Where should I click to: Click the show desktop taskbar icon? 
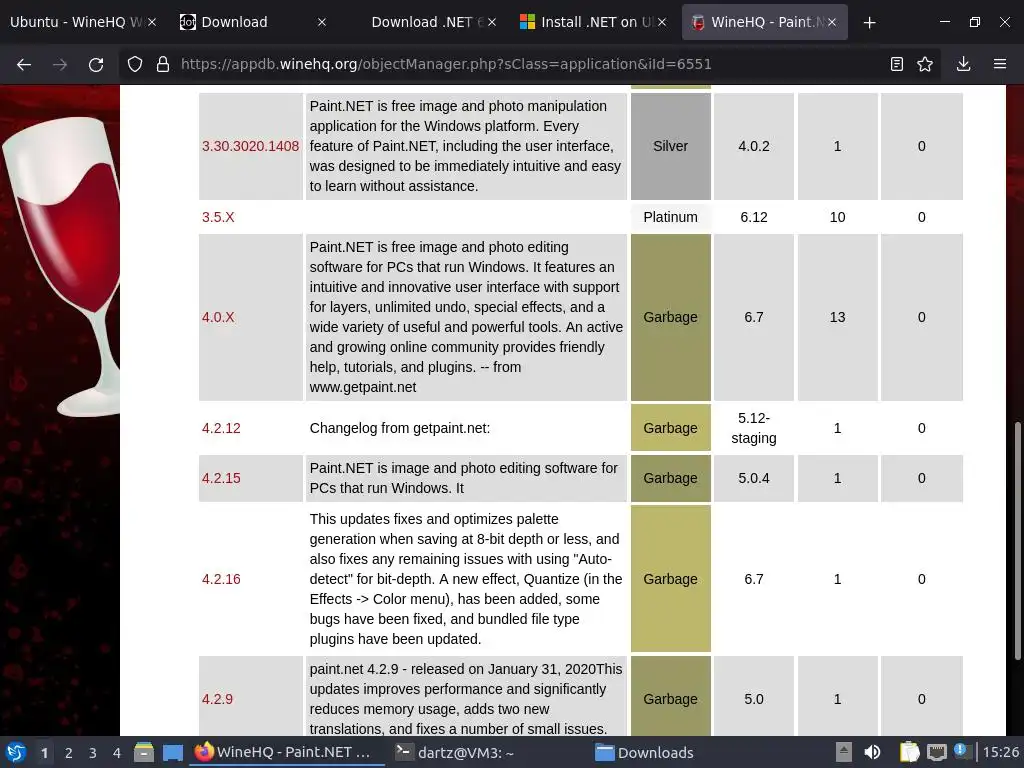(173, 752)
